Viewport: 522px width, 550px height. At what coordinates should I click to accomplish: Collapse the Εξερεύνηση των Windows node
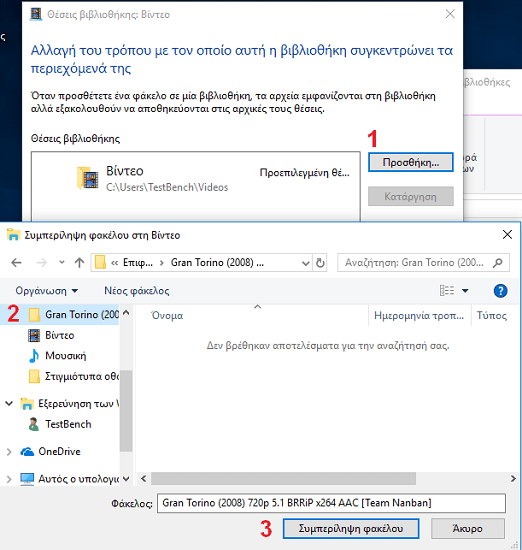tap(9, 404)
